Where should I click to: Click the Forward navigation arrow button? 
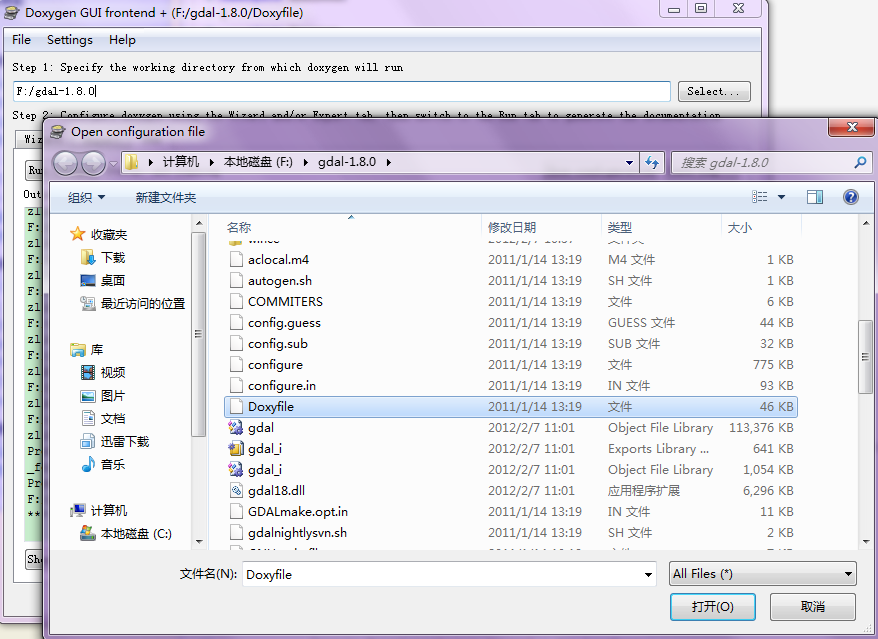(x=94, y=163)
